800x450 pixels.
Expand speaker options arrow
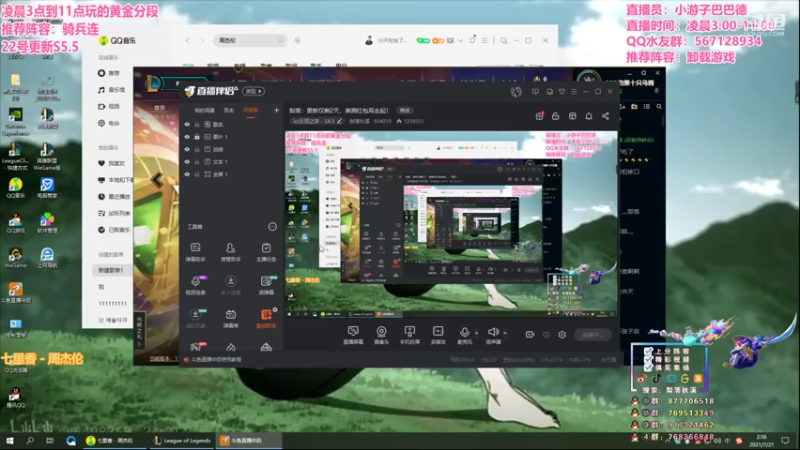505,333
